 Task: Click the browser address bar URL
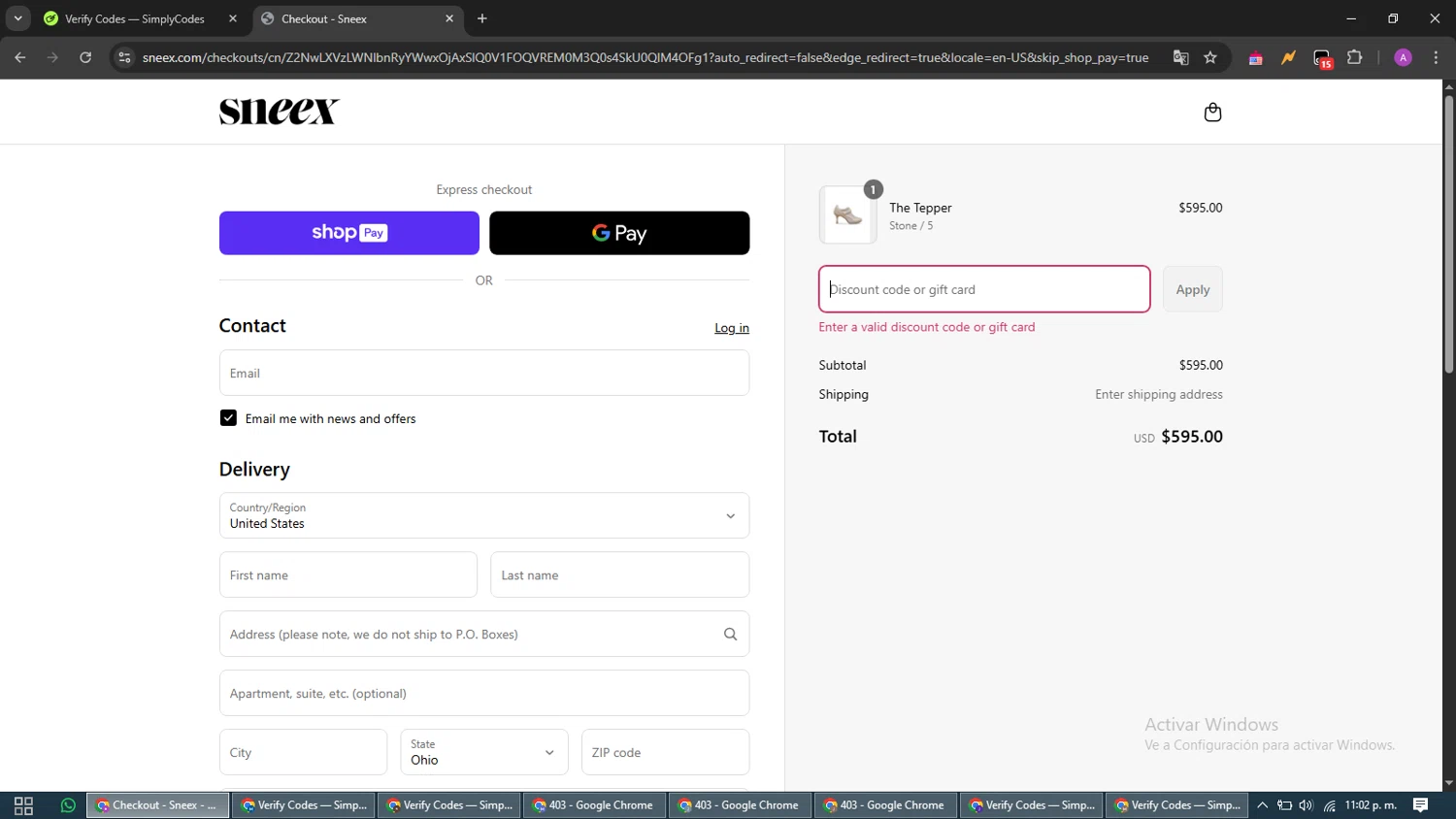click(x=645, y=57)
